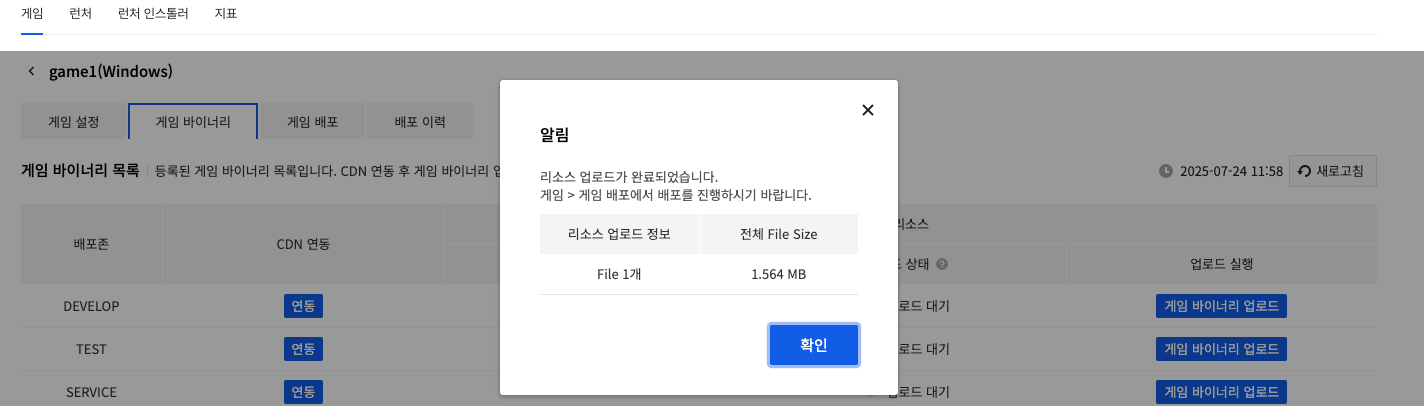The height and width of the screenshot is (406, 1424).
Task: Click 게임 바이너리 업로드 in the DEVELOP row
Action: 1221,306
